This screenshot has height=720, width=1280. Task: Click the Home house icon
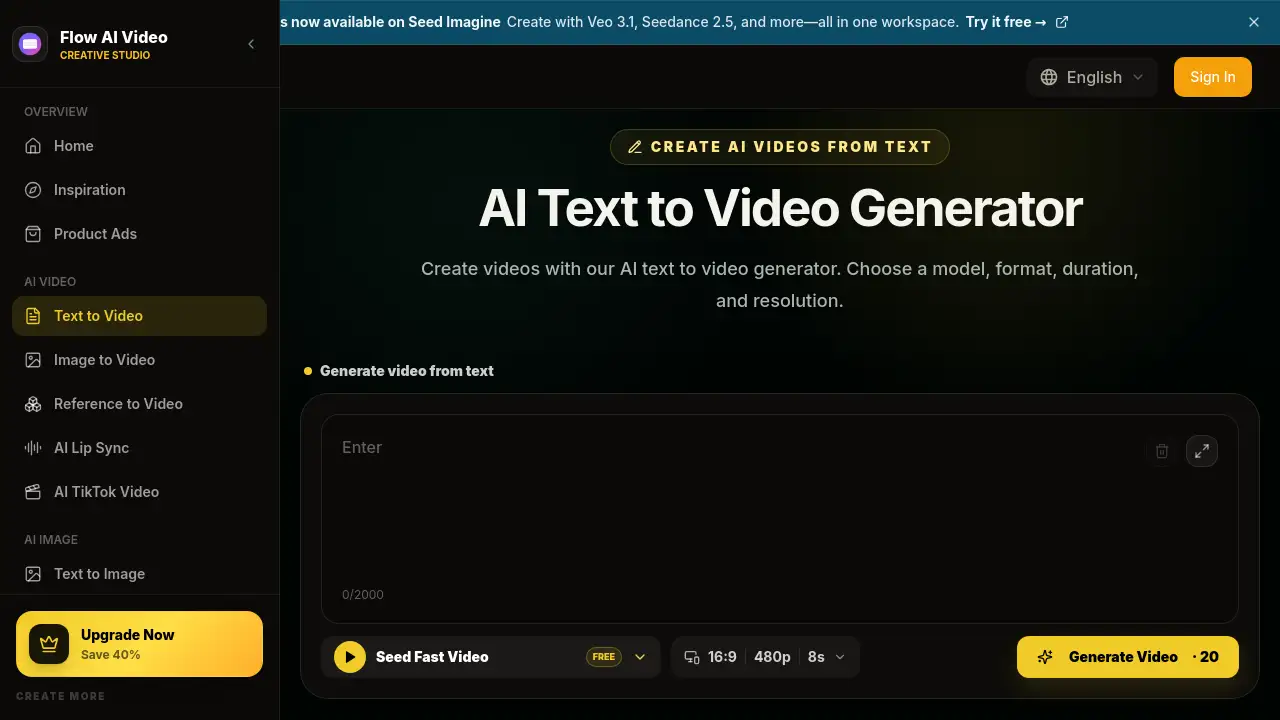tap(33, 146)
